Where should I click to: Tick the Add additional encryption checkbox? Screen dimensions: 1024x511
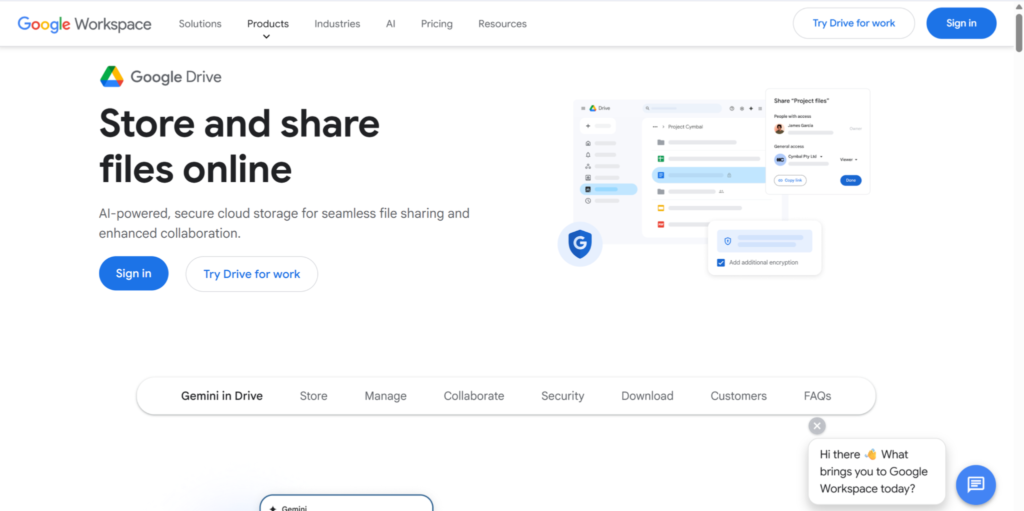[x=721, y=262]
